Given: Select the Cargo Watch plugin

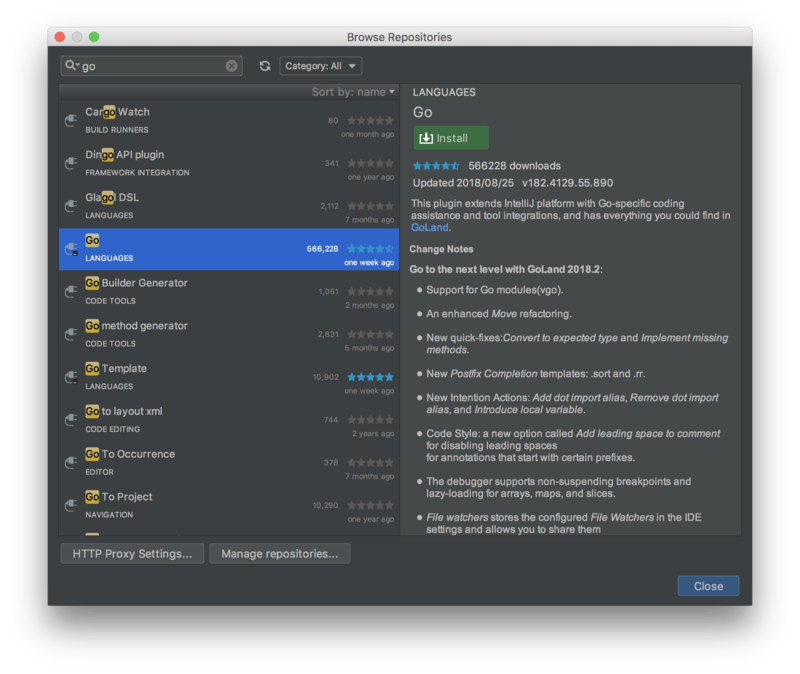Looking at the screenshot, I should [x=229, y=121].
